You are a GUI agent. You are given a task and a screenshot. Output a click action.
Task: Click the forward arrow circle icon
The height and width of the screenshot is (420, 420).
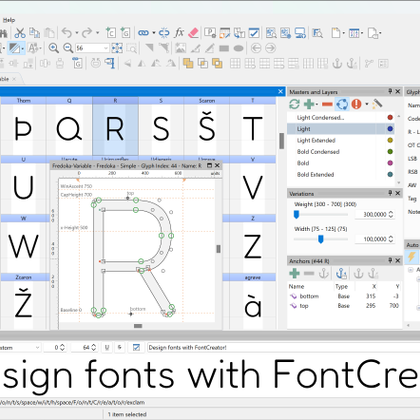271,48
